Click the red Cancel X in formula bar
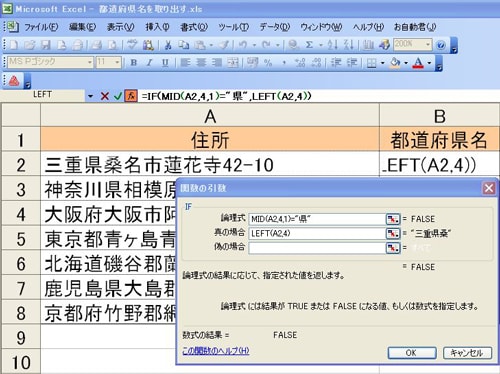Screen dimensions: 500x374 (105, 96)
